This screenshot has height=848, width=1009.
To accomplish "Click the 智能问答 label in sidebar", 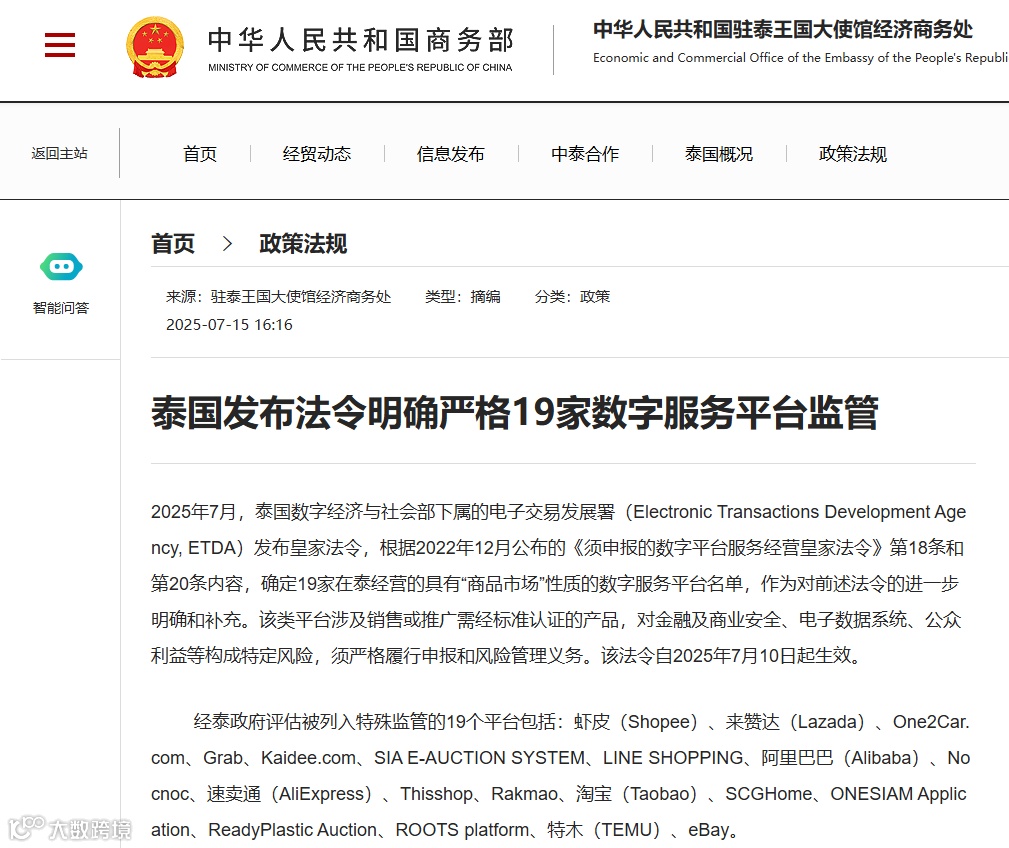I will [x=61, y=308].
